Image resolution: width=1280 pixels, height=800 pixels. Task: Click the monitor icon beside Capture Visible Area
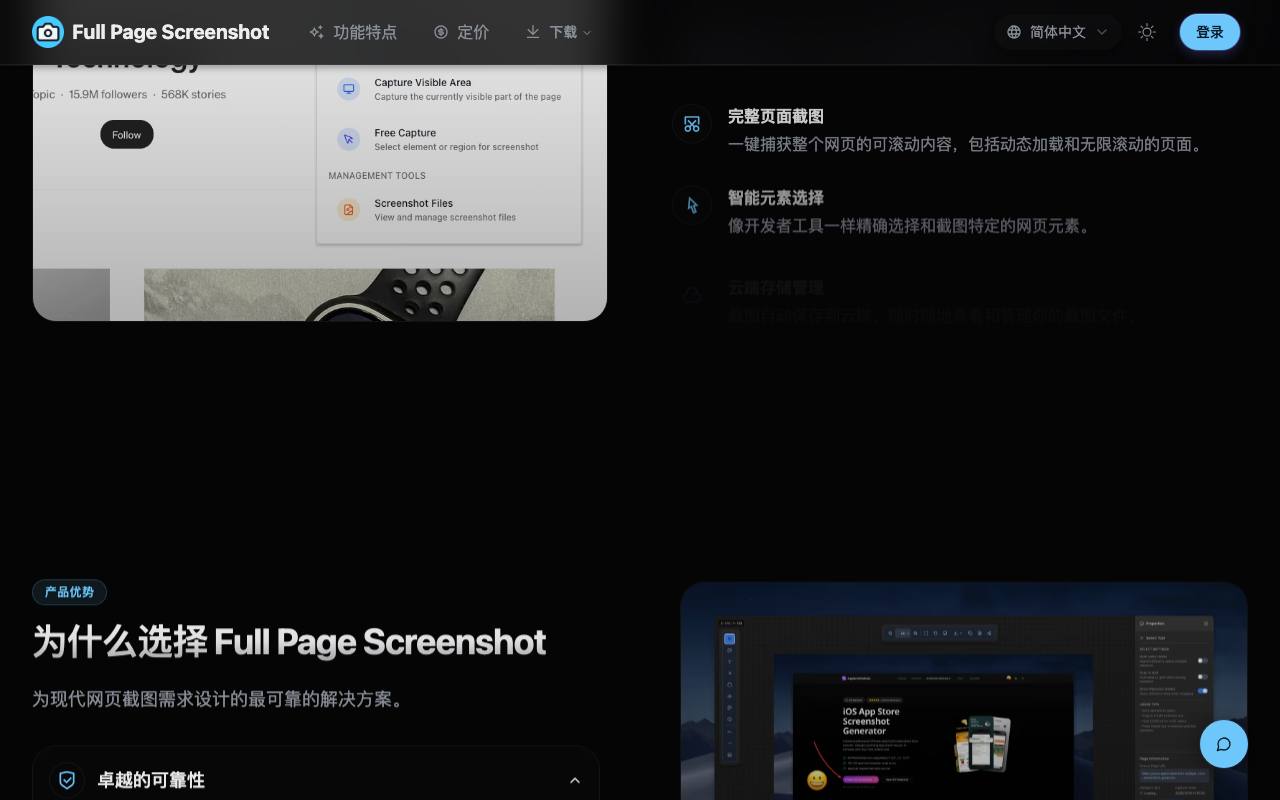click(349, 89)
